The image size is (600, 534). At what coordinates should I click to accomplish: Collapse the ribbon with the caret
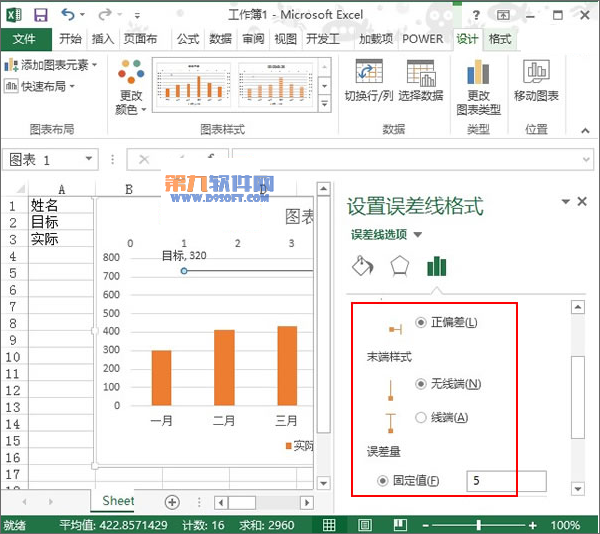click(x=585, y=131)
